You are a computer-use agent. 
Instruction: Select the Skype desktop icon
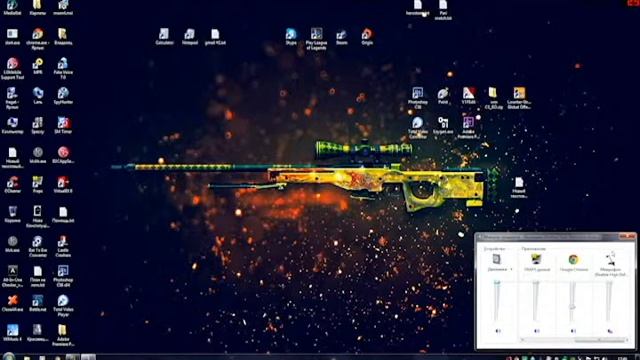pos(291,35)
